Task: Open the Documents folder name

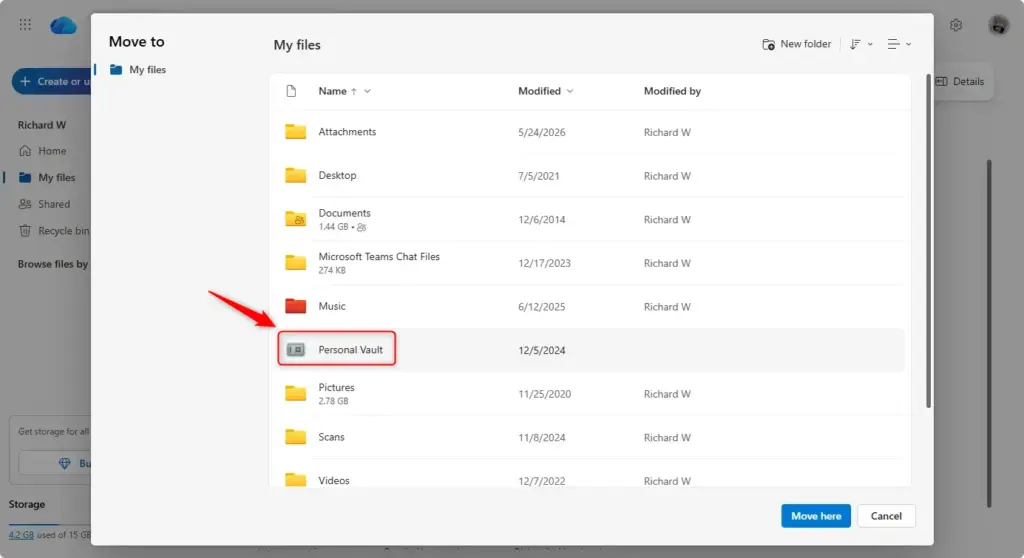Action: click(x=344, y=213)
